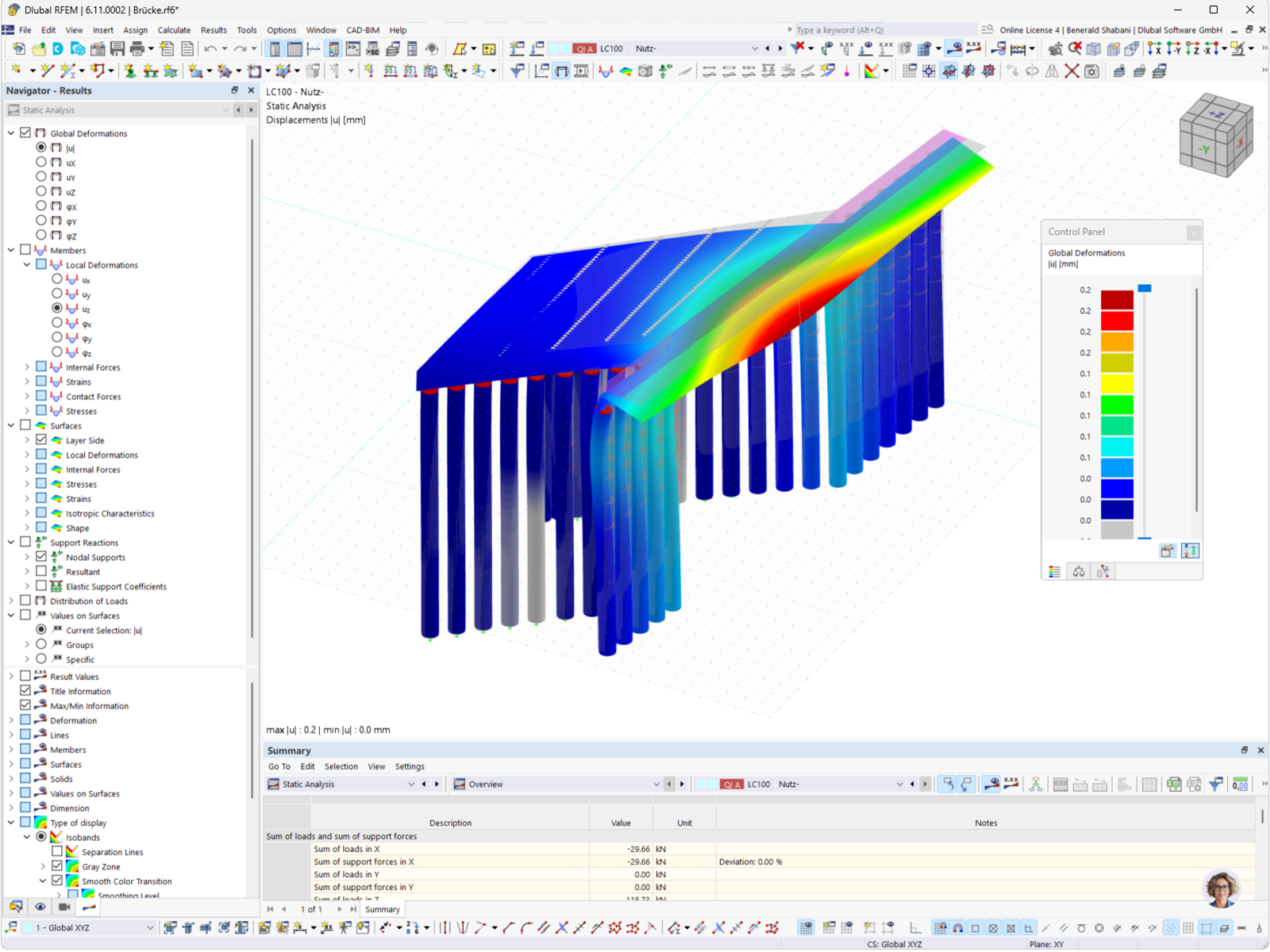Enable the Separation Lines checkbox
This screenshot has width=1270, height=952.
(57, 852)
